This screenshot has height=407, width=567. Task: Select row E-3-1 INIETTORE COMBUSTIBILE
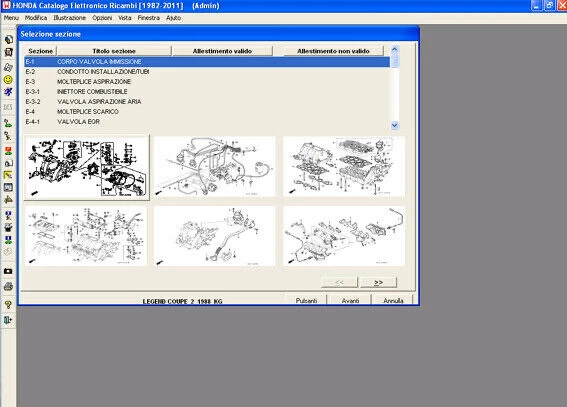pyautogui.click(x=207, y=92)
